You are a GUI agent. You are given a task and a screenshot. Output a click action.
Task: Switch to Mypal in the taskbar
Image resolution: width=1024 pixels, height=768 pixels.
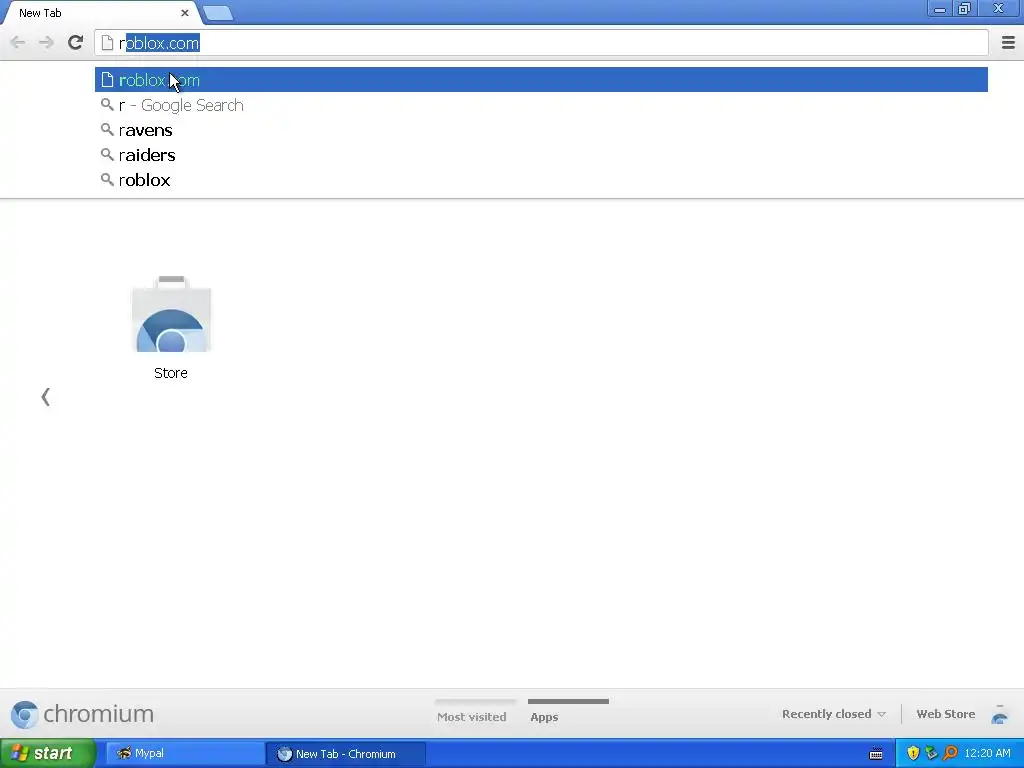[185, 753]
